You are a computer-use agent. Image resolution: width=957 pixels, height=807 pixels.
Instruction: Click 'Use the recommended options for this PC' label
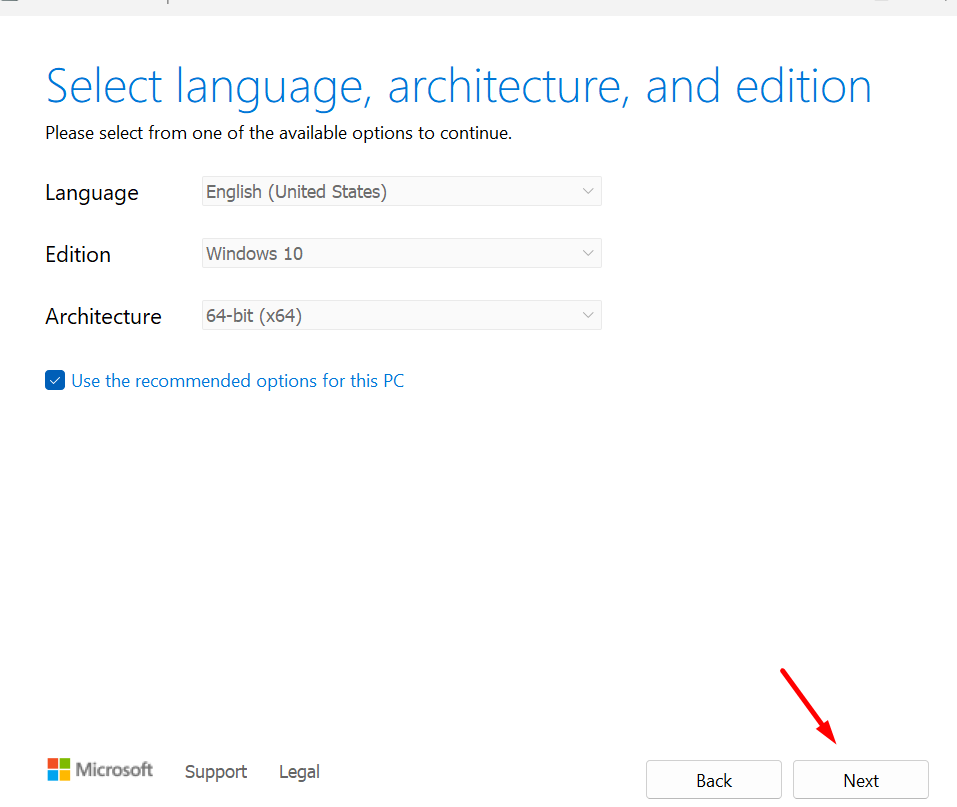pos(237,381)
